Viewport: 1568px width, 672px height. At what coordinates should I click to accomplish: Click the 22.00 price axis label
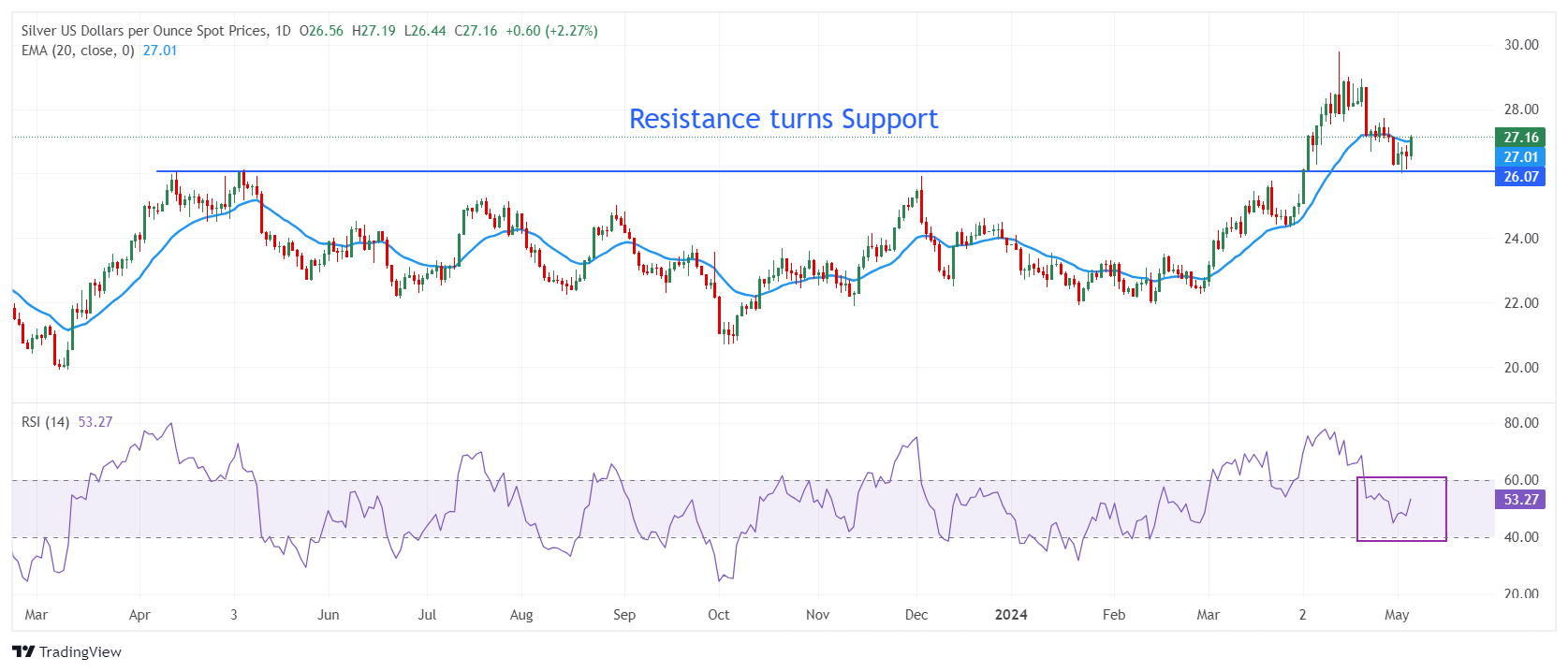[1521, 303]
